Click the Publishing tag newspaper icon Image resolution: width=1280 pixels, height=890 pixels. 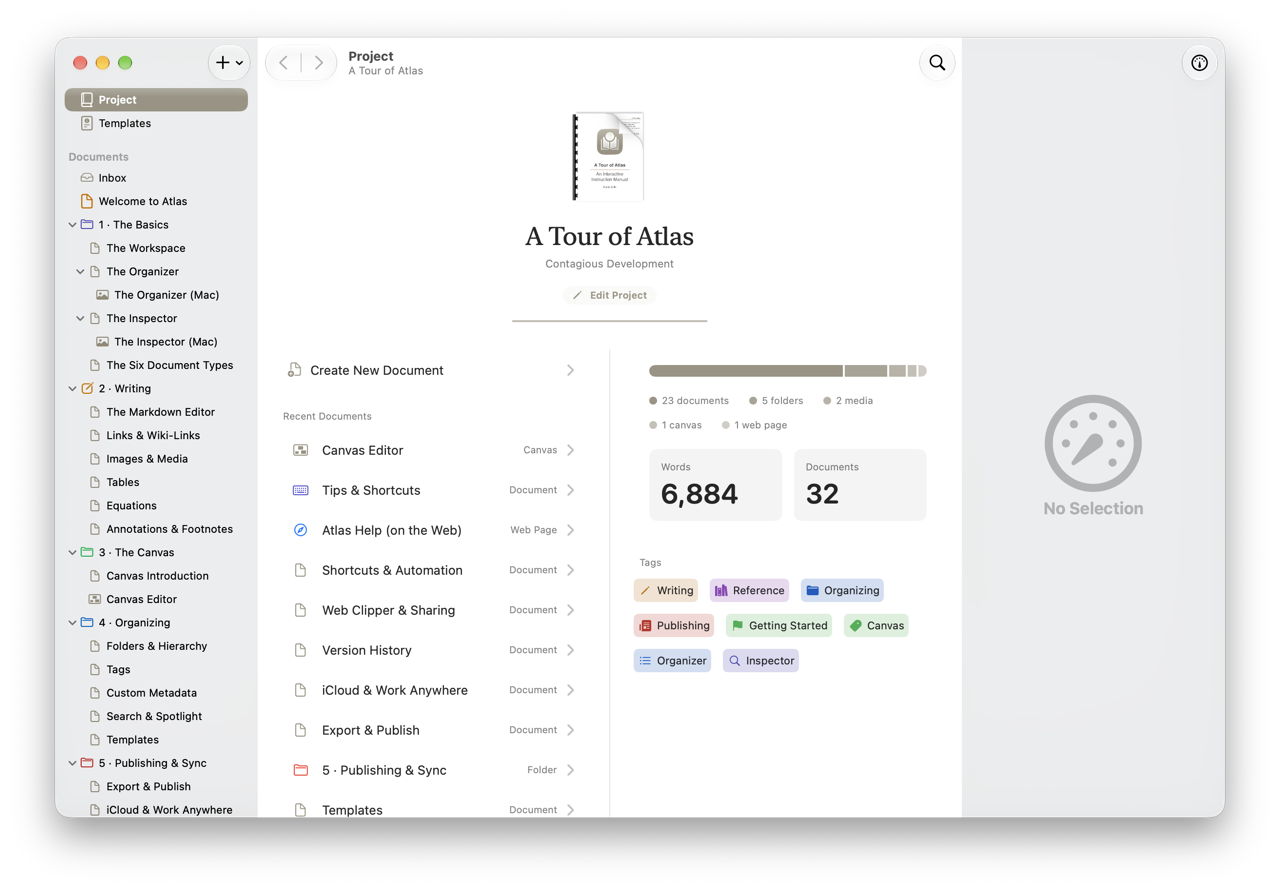[x=645, y=626]
